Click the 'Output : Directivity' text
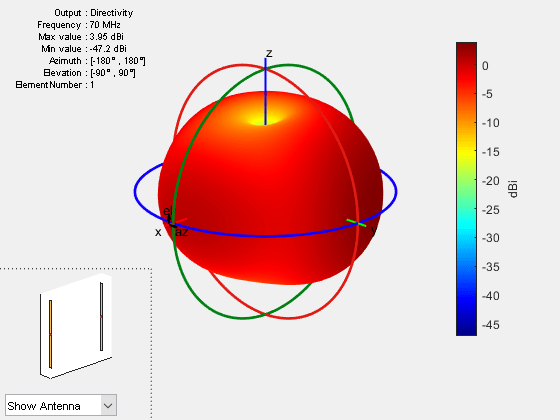The width and height of the screenshot is (560, 420). click(x=94, y=13)
